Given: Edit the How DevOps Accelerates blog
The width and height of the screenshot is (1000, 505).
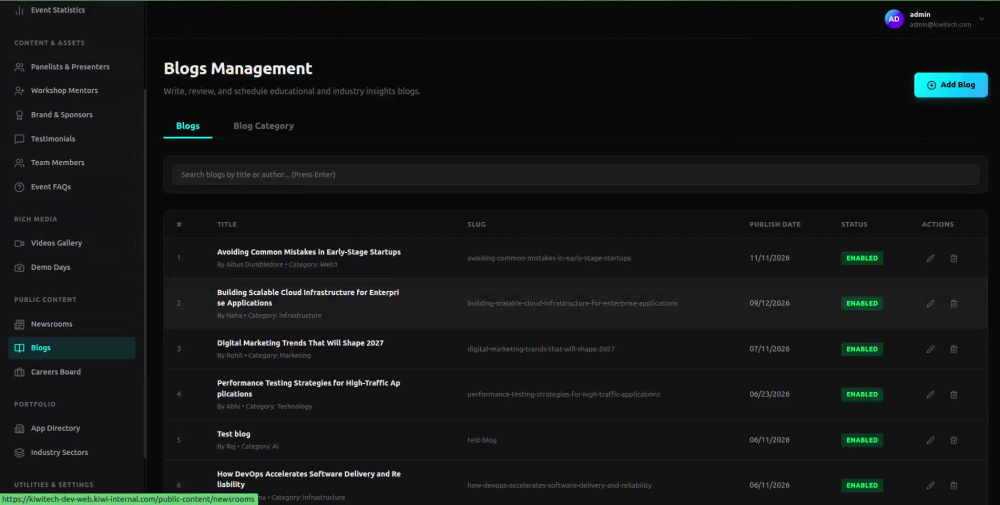Looking at the screenshot, I should 930,486.
